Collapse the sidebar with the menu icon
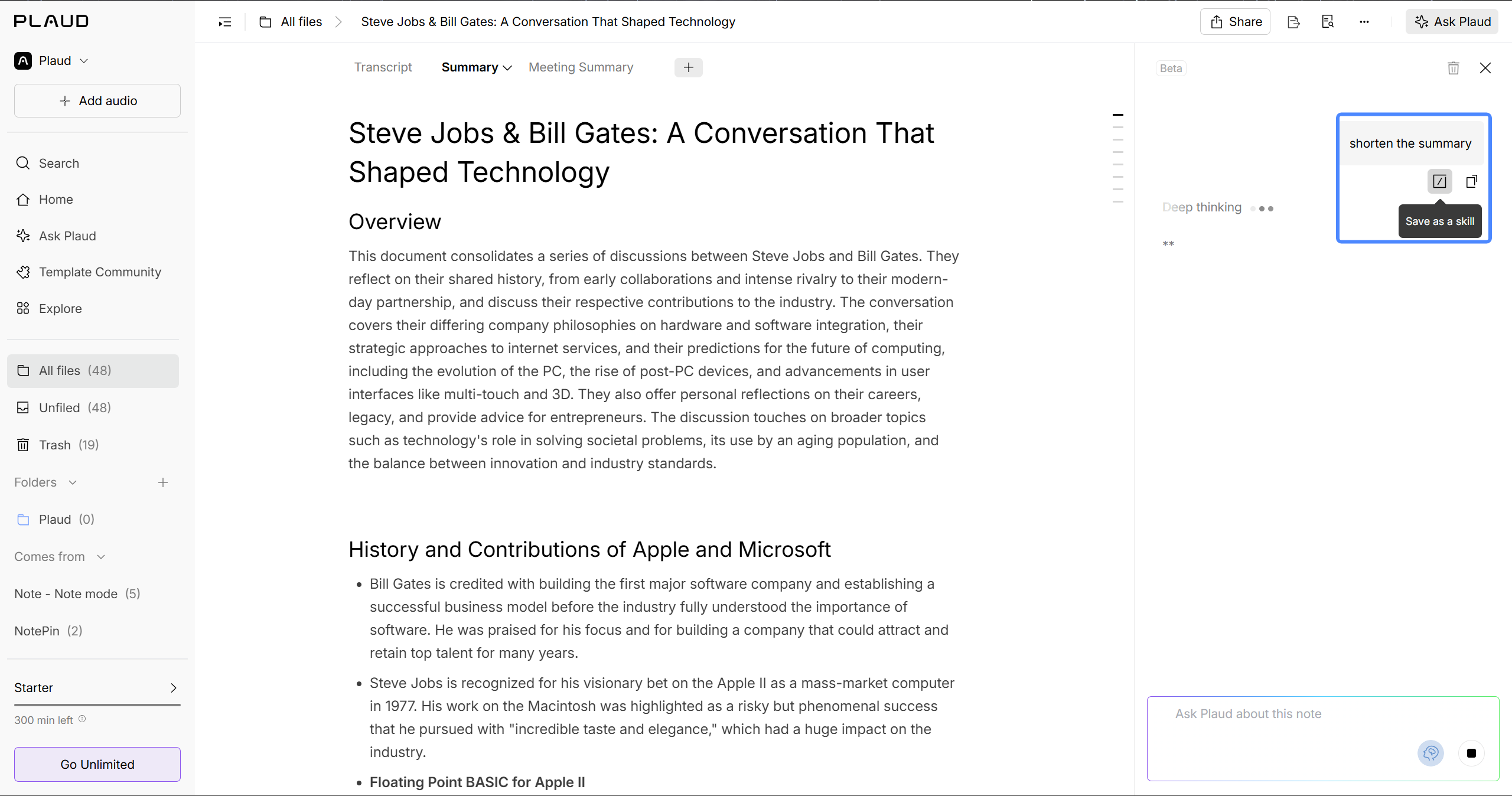The height and width of the screenshot is (796, 1512). tap(225, 22)
